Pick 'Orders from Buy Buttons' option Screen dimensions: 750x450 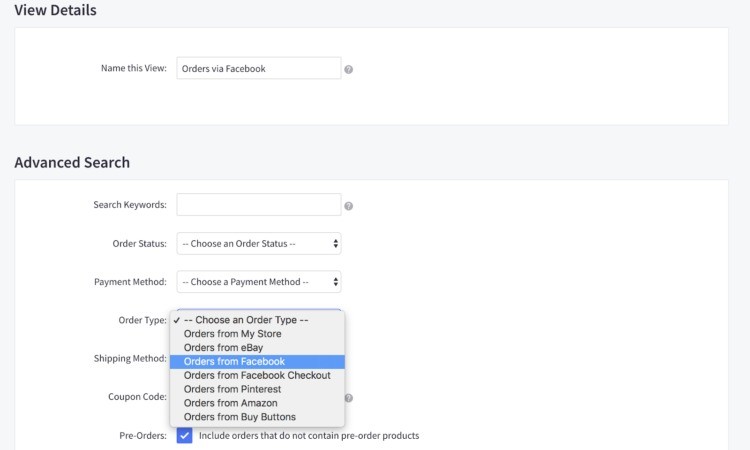239,416
